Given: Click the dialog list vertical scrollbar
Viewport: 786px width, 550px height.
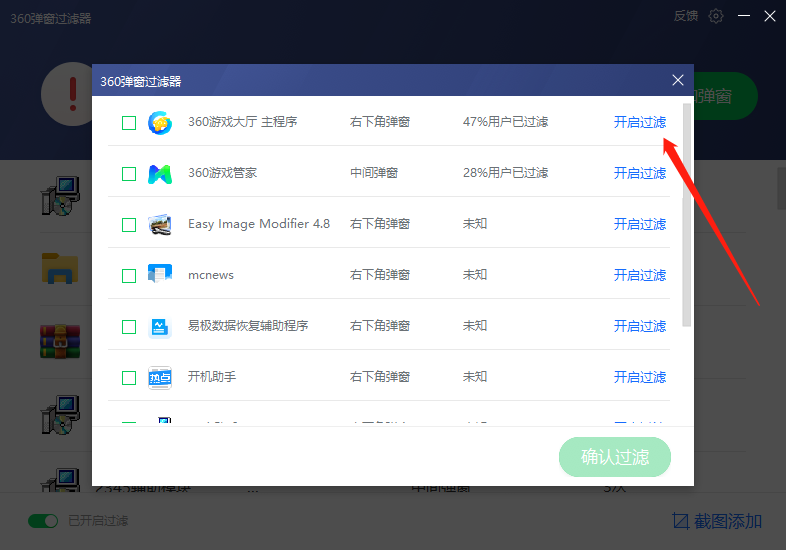Looking at the screenshot, I should point(686,215).
